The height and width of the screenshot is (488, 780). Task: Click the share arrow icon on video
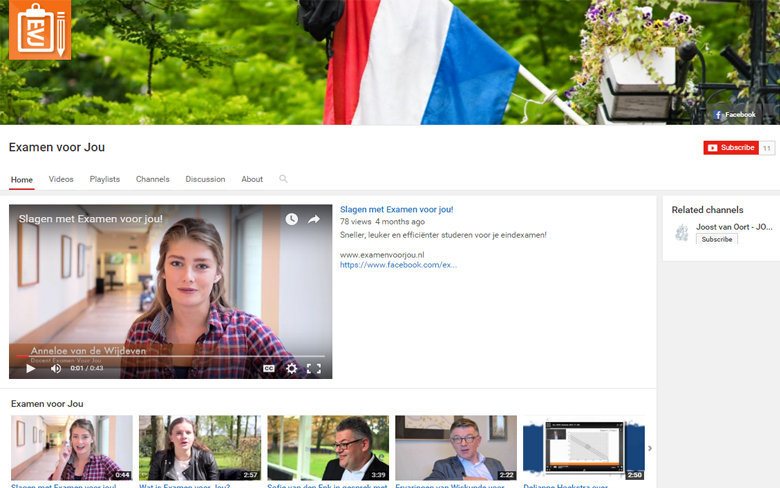click(x=314, y=219)
